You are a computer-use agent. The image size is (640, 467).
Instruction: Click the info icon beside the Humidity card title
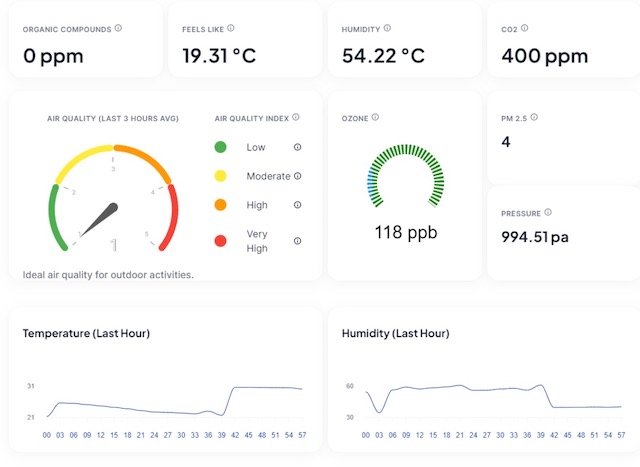point(388,29)
